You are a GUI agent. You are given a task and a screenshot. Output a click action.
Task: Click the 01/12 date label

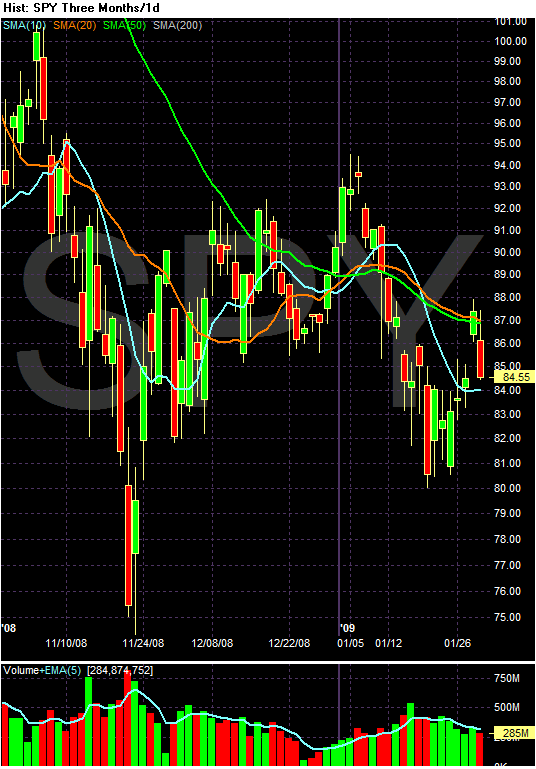[388, 642]
